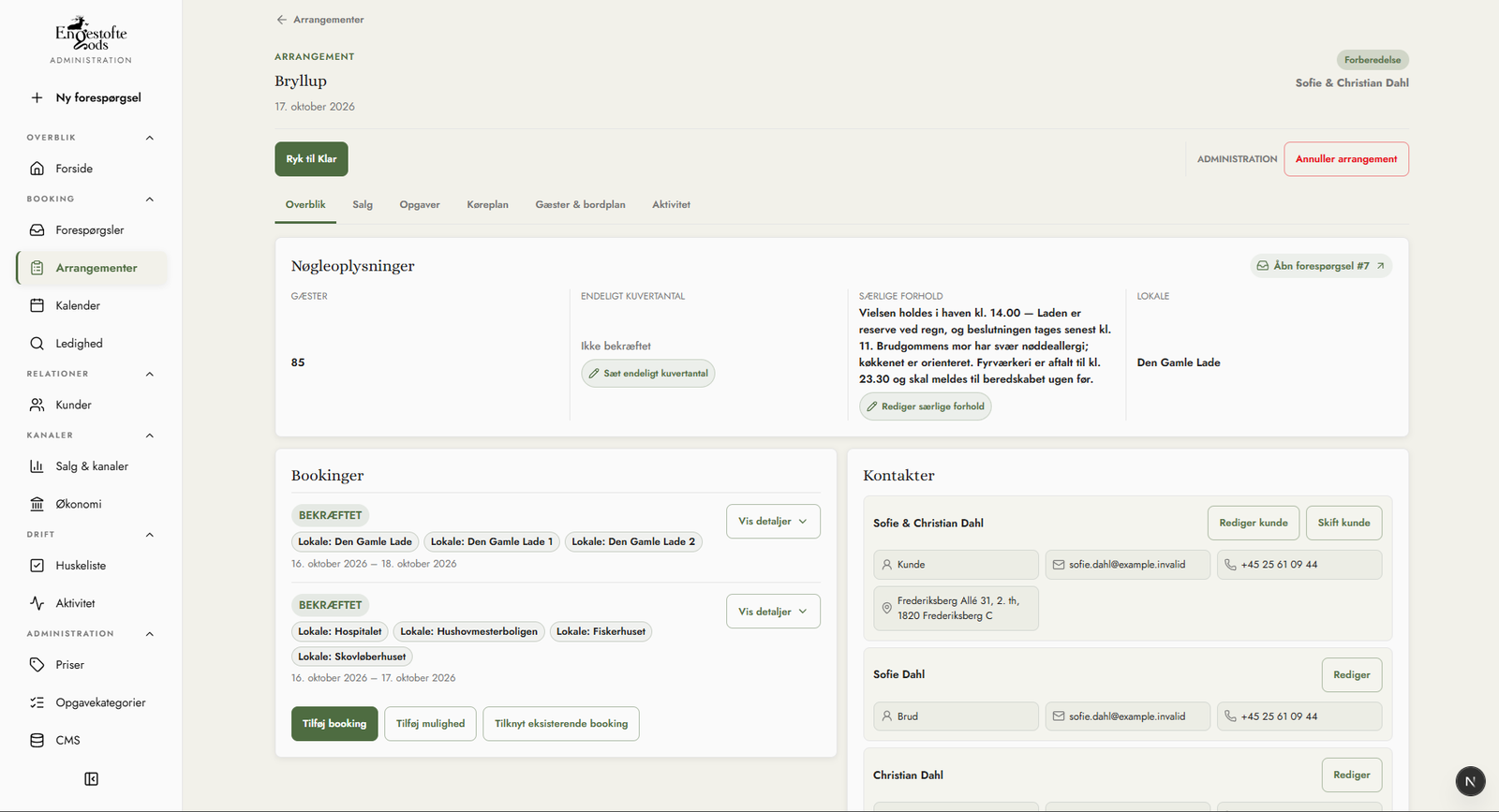Click the Tilføj booking button

[334, 724]
